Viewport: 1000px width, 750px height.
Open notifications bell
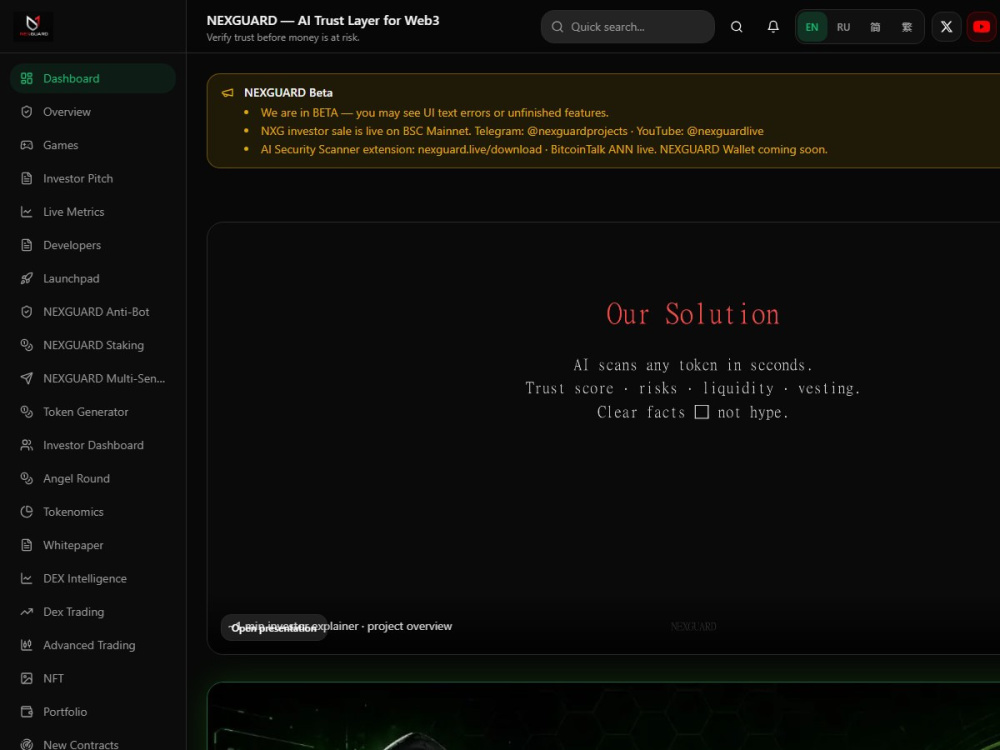click(x=773, y=27)
